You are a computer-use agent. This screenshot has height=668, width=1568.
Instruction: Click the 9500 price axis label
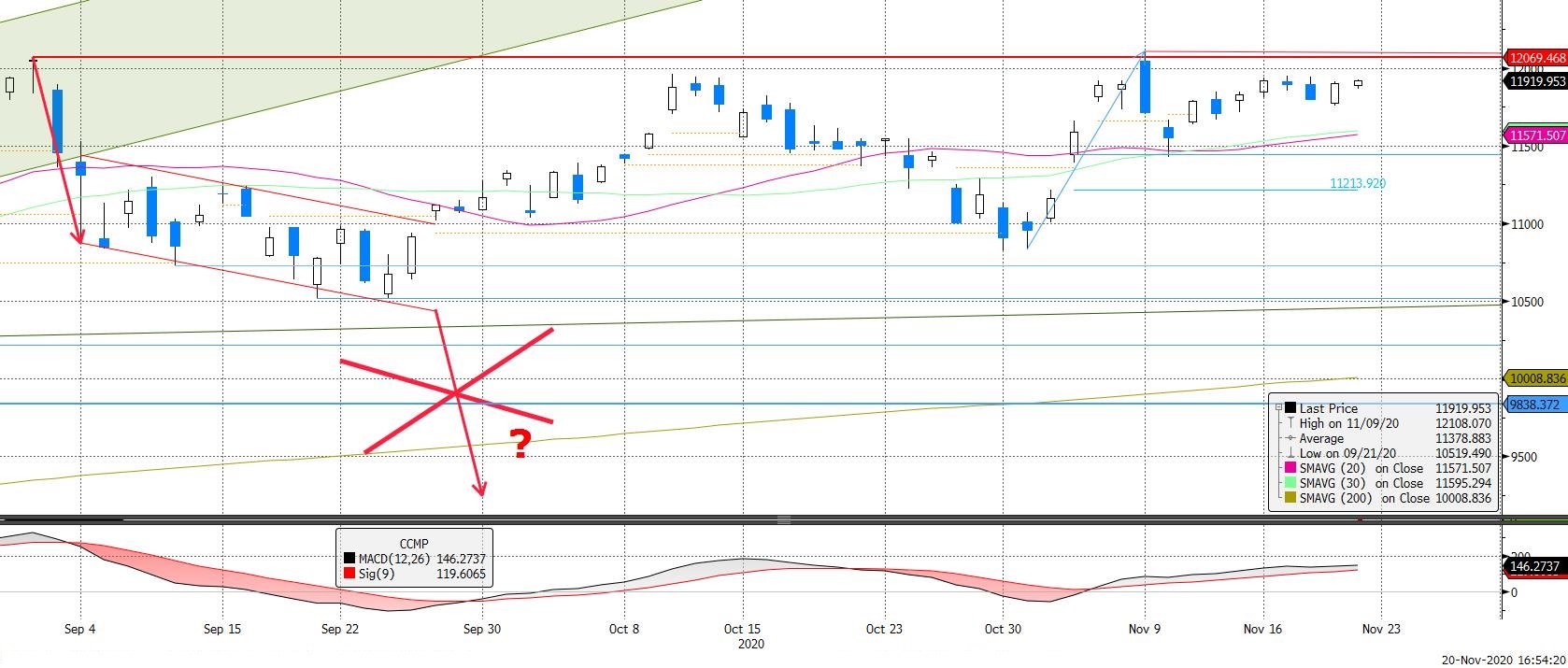pyautogui.click(x=1524, y=457)
